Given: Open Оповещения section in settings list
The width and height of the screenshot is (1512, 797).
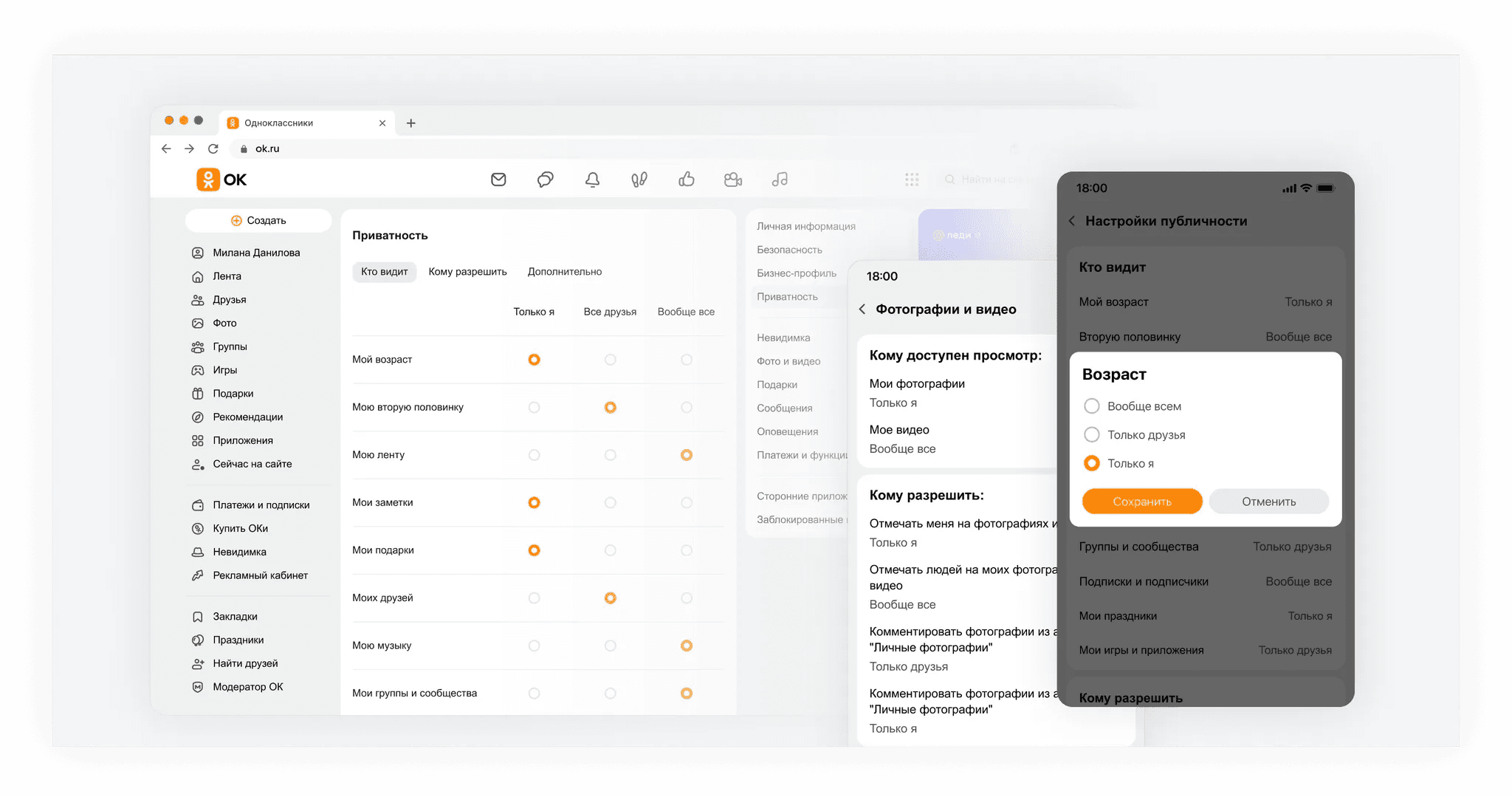Looking at the screenshot, I should pyautogui.click(x=787, y=432).
